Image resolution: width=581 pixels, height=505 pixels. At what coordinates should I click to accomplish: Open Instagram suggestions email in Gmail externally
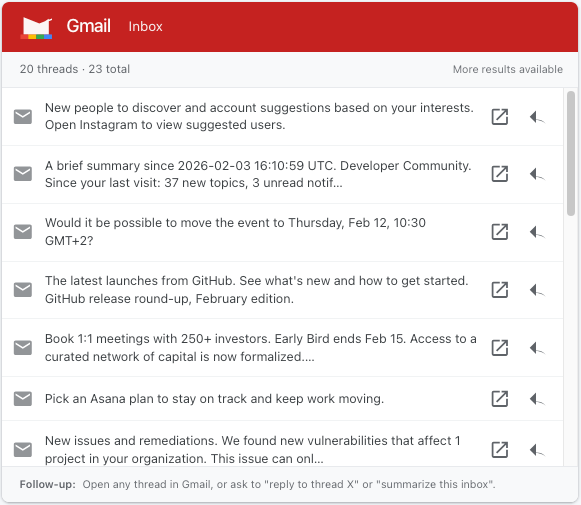tap(499, 117)
